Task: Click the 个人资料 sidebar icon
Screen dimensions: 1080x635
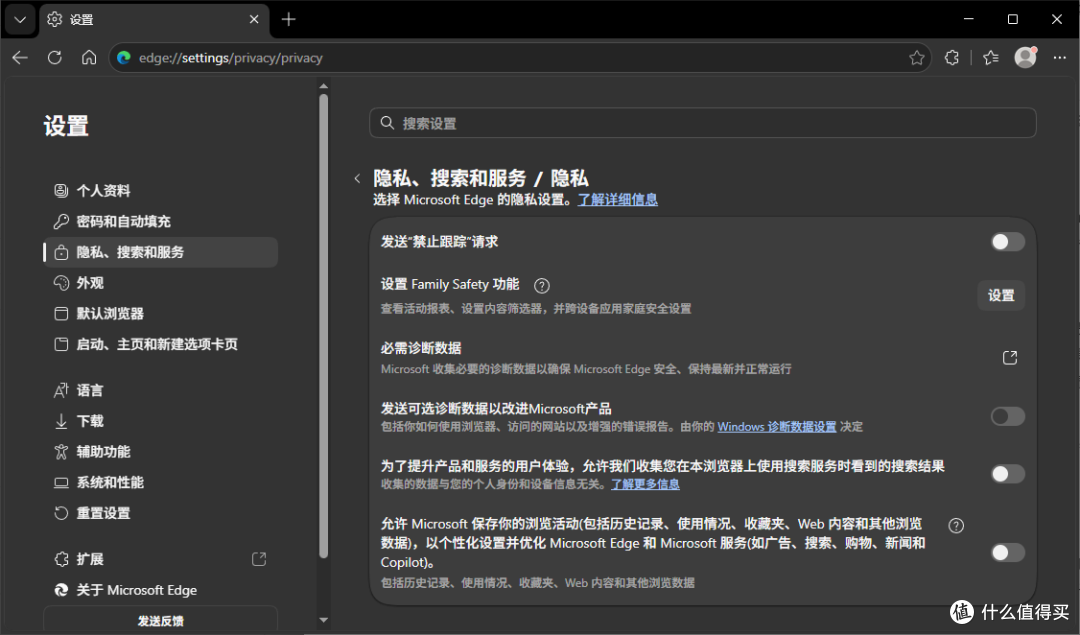Action: (61, 191)
